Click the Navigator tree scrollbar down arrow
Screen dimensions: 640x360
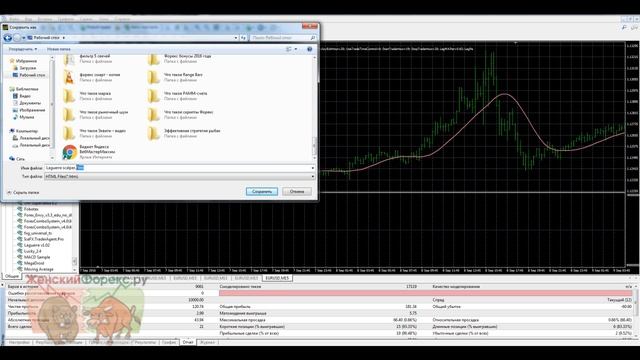coord(75,270)
